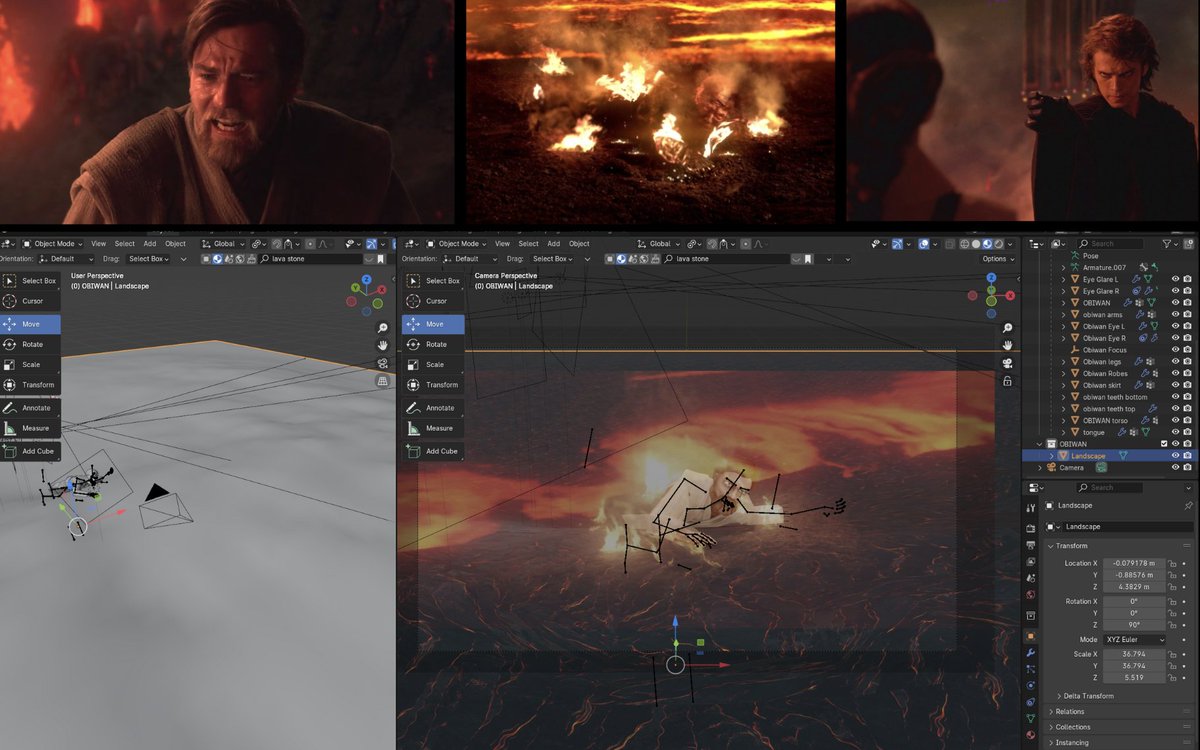Select the Measure tool in camera viewport
The width and height of the screenshot is (1200, 750).
433,428
